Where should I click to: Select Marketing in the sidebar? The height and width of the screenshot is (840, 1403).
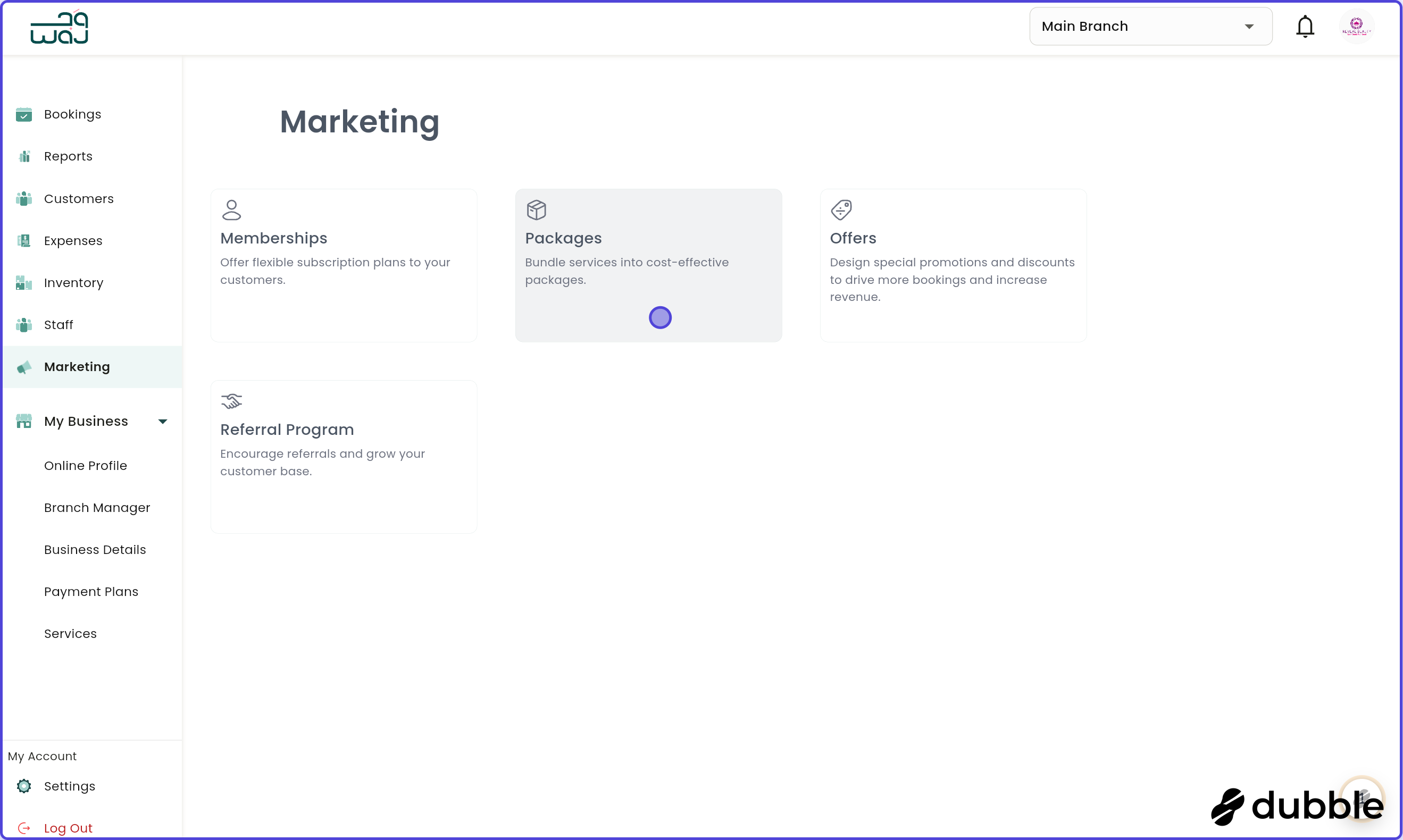[x=77, y=367]
